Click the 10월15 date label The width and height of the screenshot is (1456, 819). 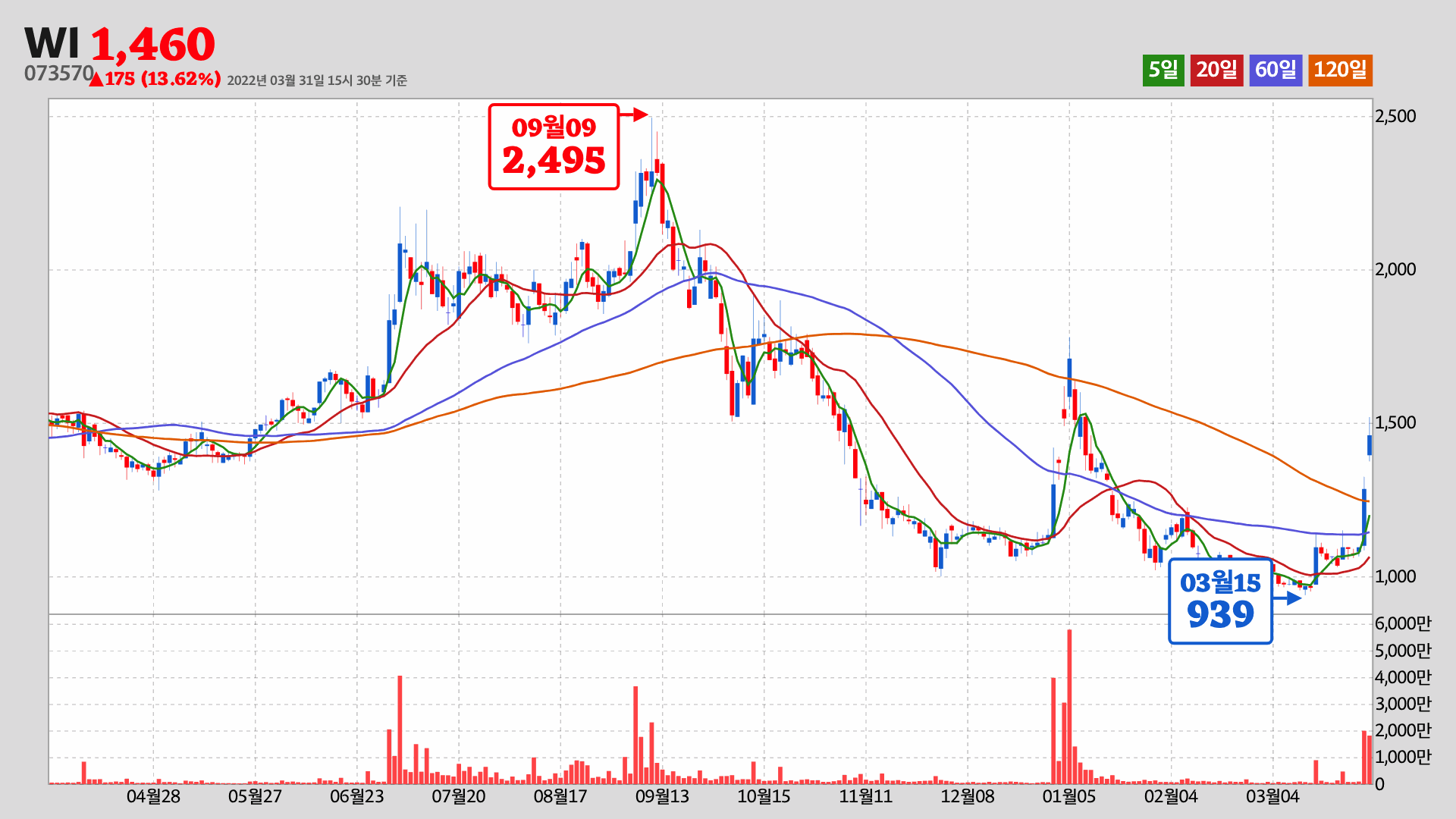(764, 796)
